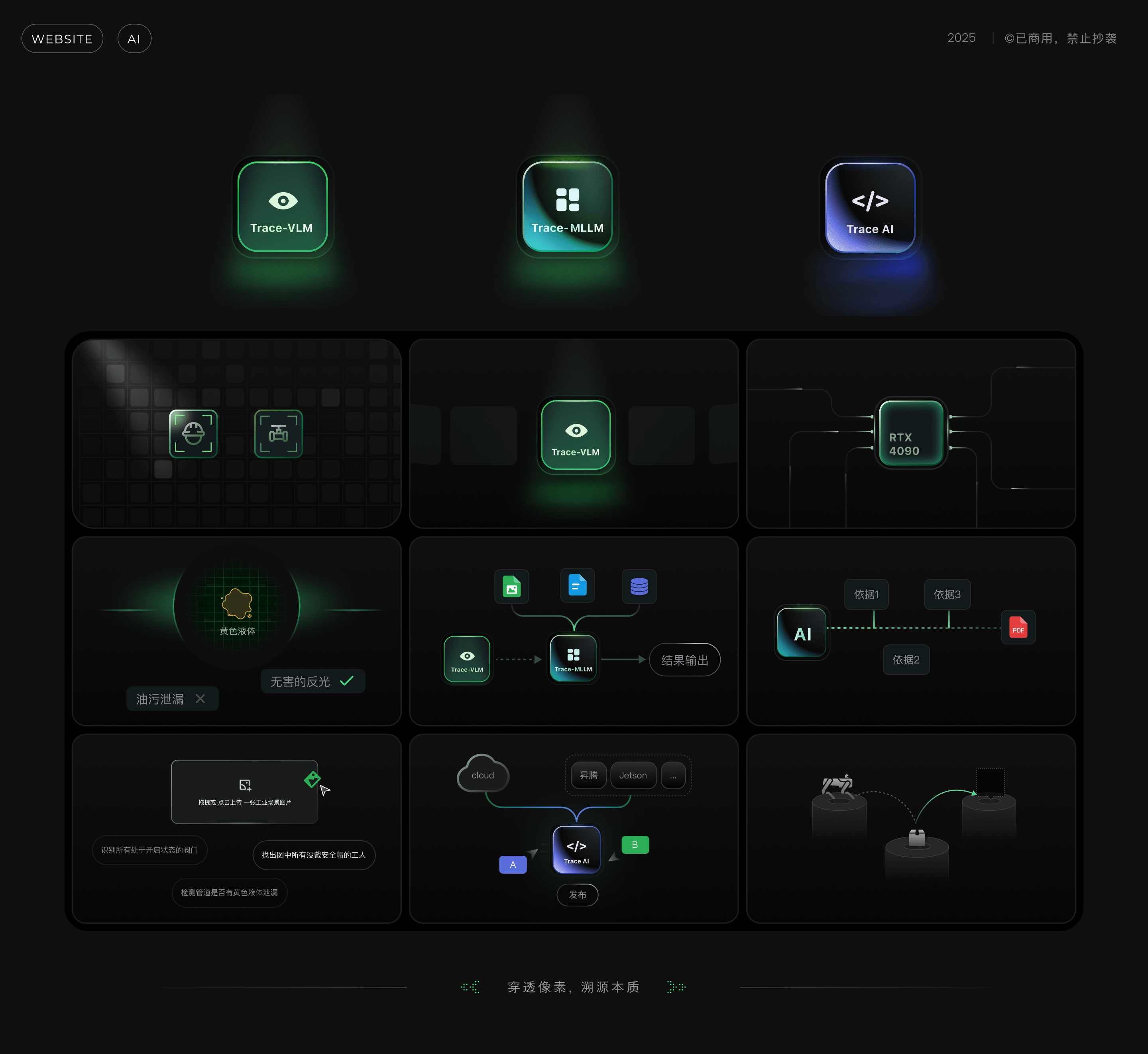Click prompt 检测管道是否有黄色液体泄漏
The height and width of the screenshot is (1054, 1148).
(230, 892)
